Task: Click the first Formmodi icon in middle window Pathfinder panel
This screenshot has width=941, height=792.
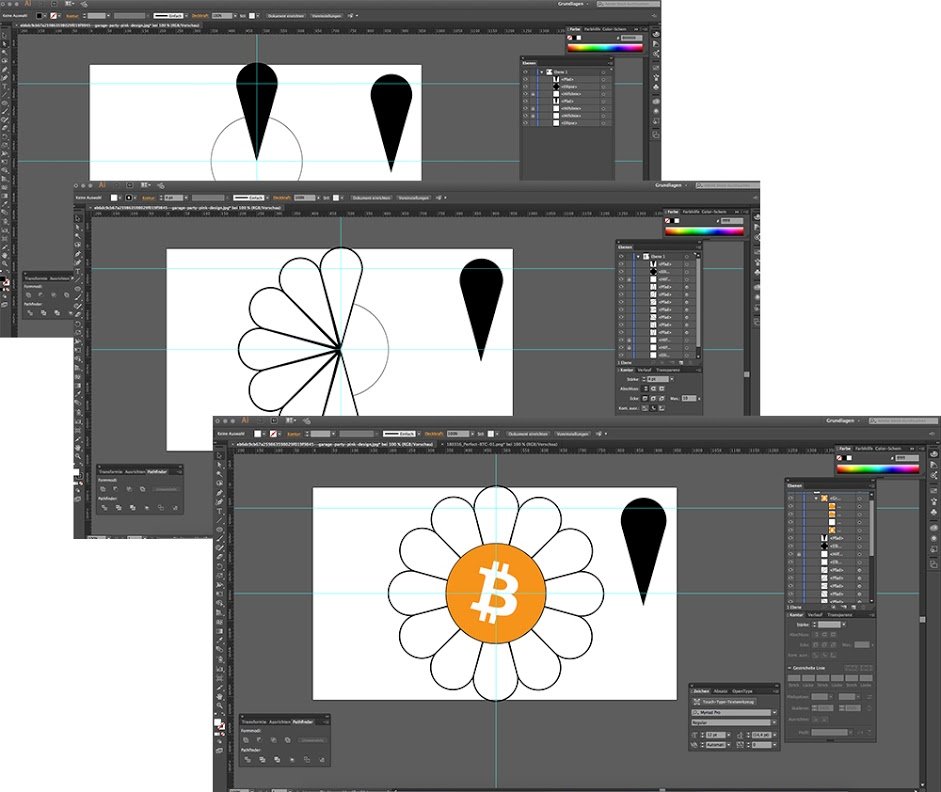Action: tap(103, 489)
